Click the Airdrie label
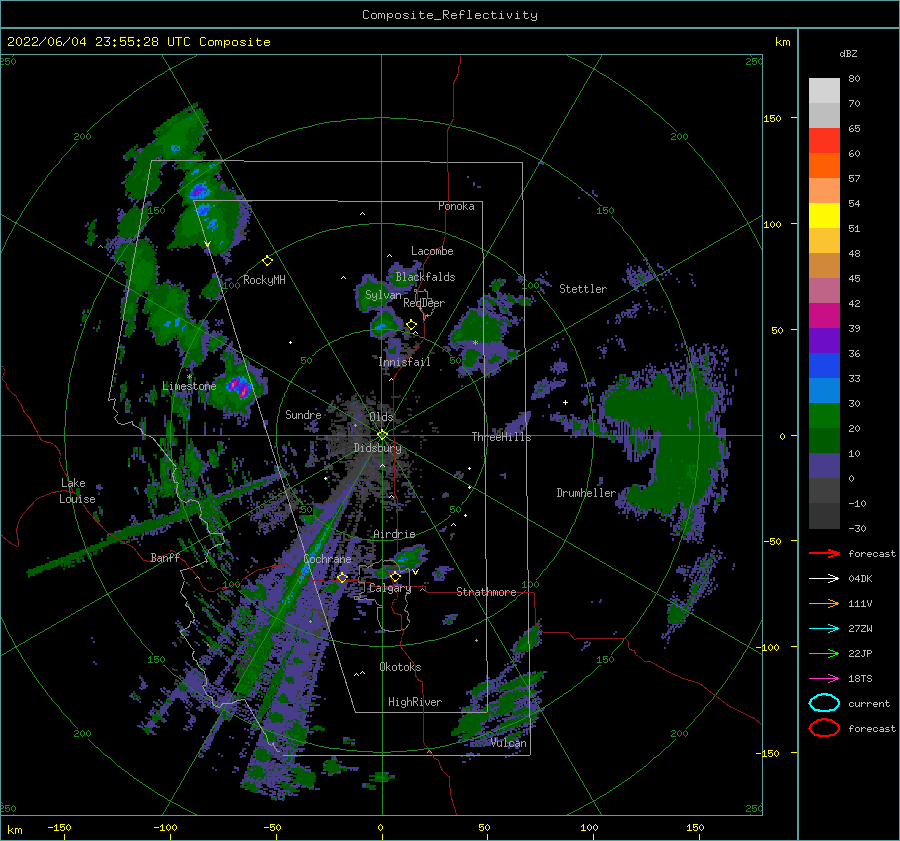This screenshot has width=900, height=841. pyautogui.click(x=394, y=534)
